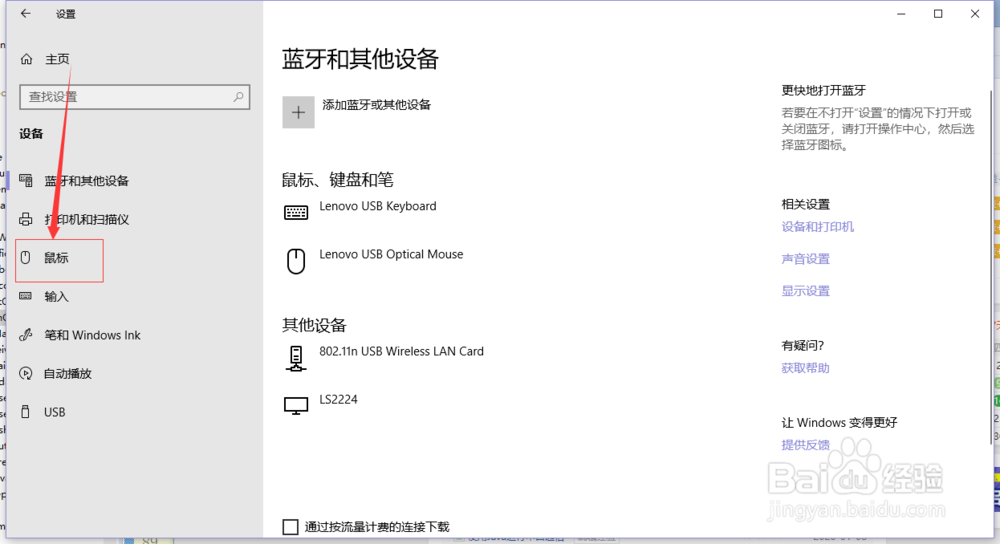This screenshot has height=544, width=1000.
Task: Go back with the arrow icon
Action: pos(26,13)
